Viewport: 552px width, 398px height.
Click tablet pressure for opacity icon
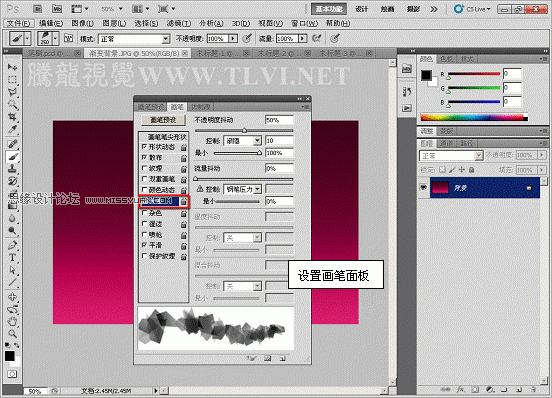point(248,38)
